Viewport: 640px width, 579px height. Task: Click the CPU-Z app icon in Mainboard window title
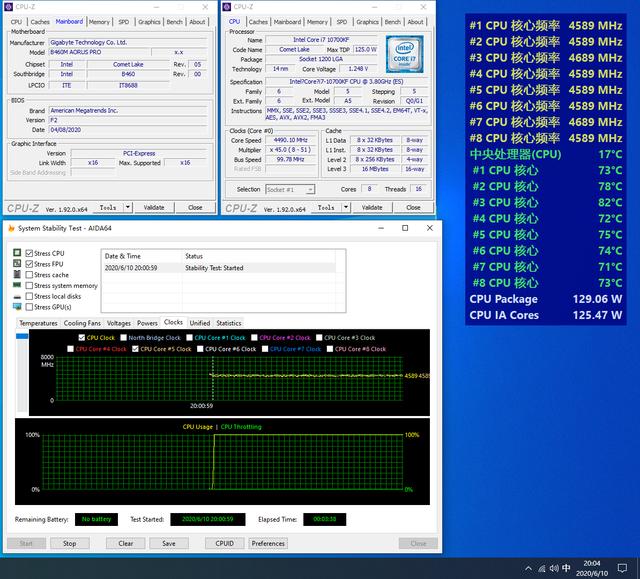pyautogui.click(x=9, y=7)
